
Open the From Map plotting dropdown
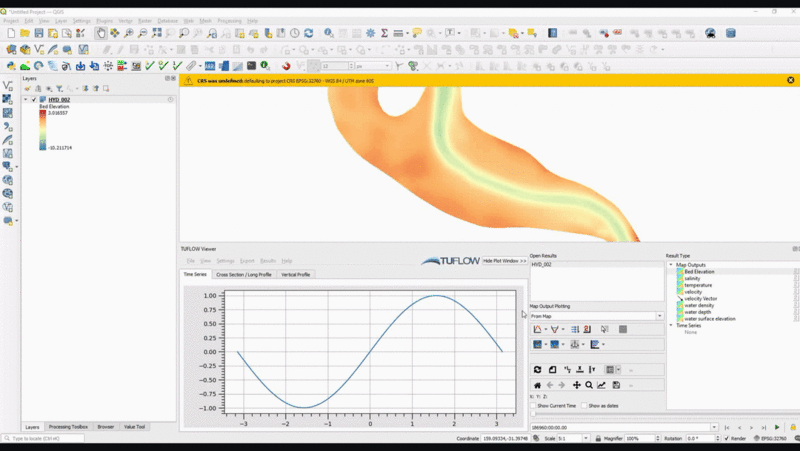[658, 316]
